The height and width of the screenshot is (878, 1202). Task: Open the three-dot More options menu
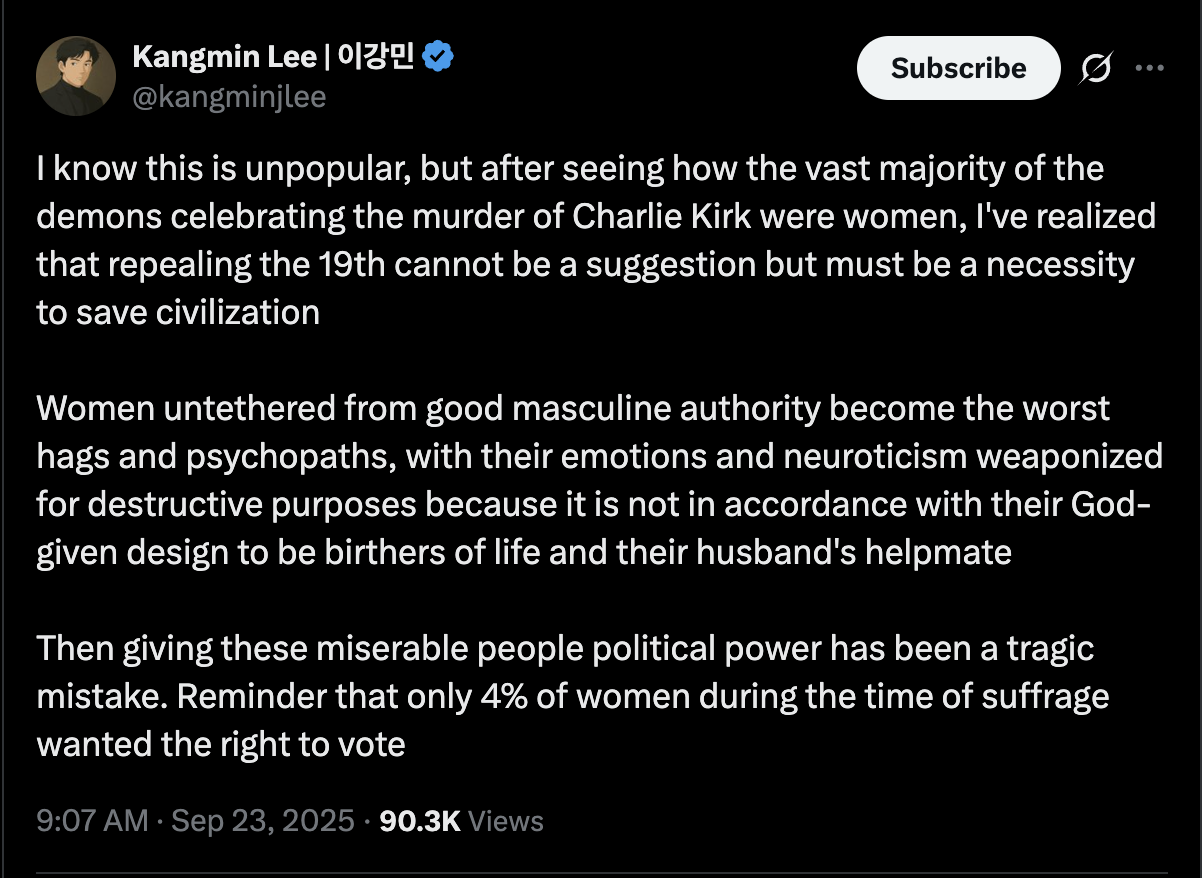(1150, 68)
